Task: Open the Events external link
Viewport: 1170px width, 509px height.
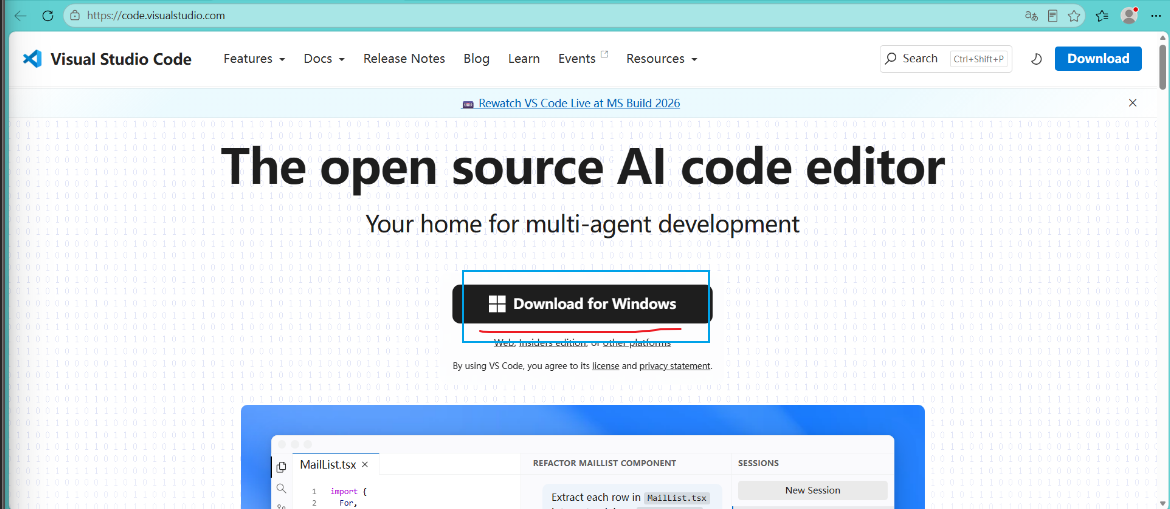Action: tap(583, 58)
